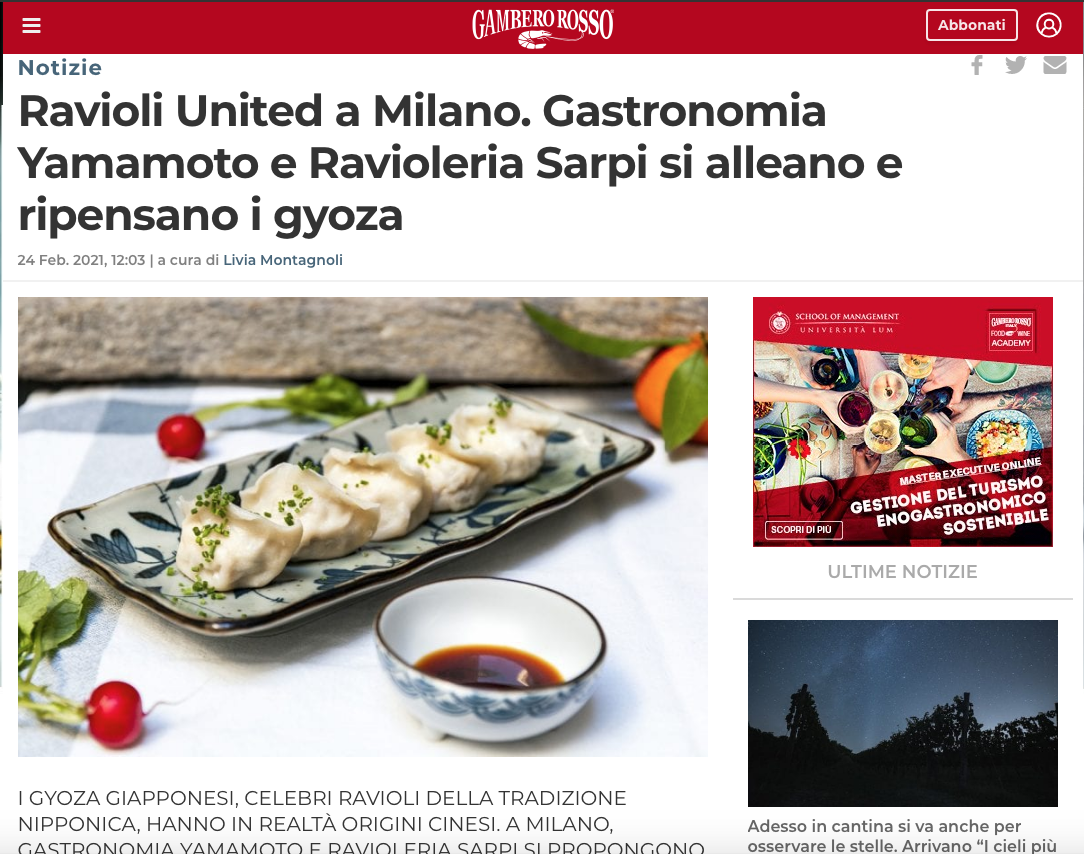Click the Università LUM crest in ad
The height and width of the screenshot is (854, 1084).
(x=779, y=323)
